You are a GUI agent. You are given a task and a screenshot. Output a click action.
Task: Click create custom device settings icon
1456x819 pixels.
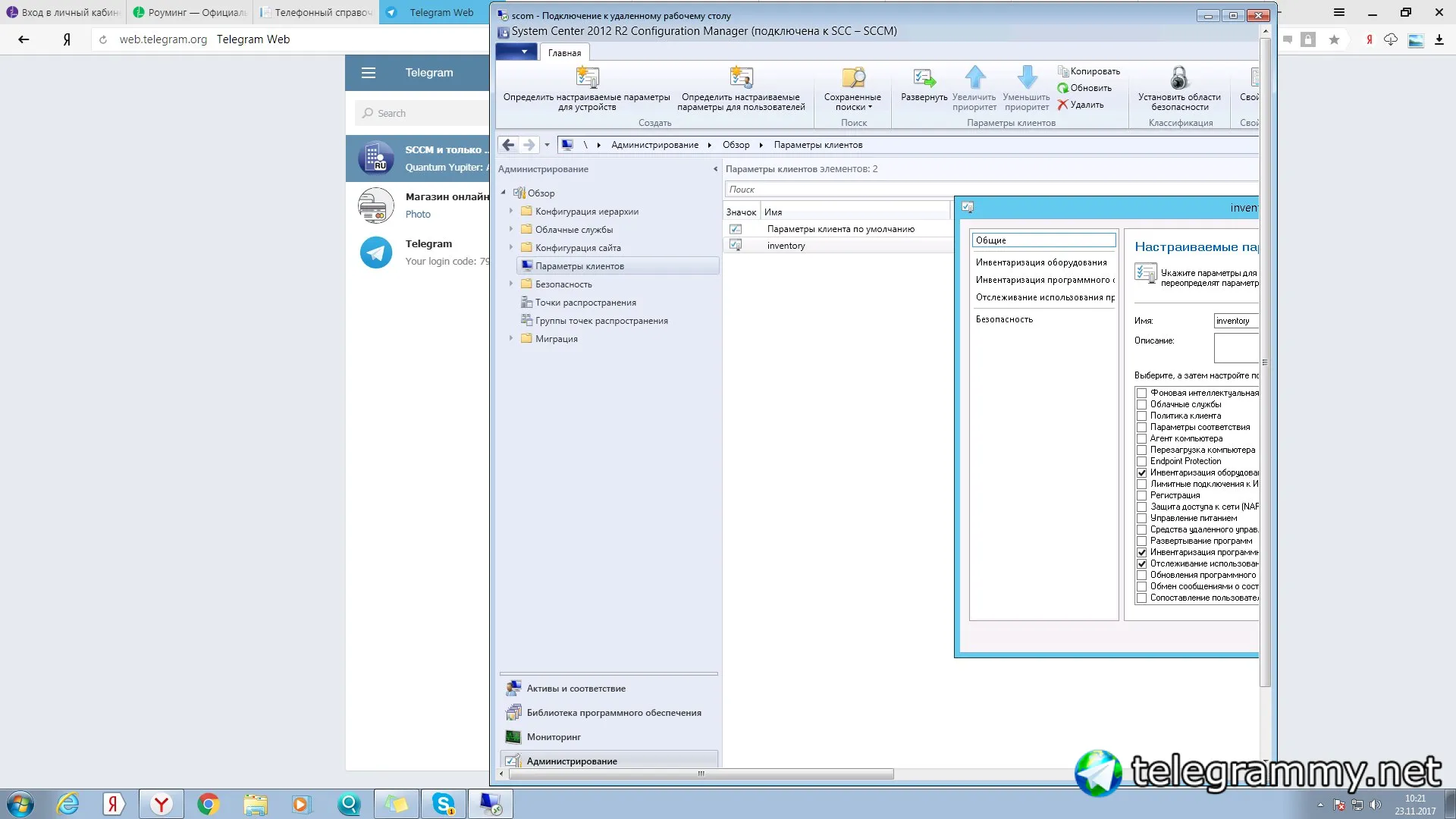588,77
